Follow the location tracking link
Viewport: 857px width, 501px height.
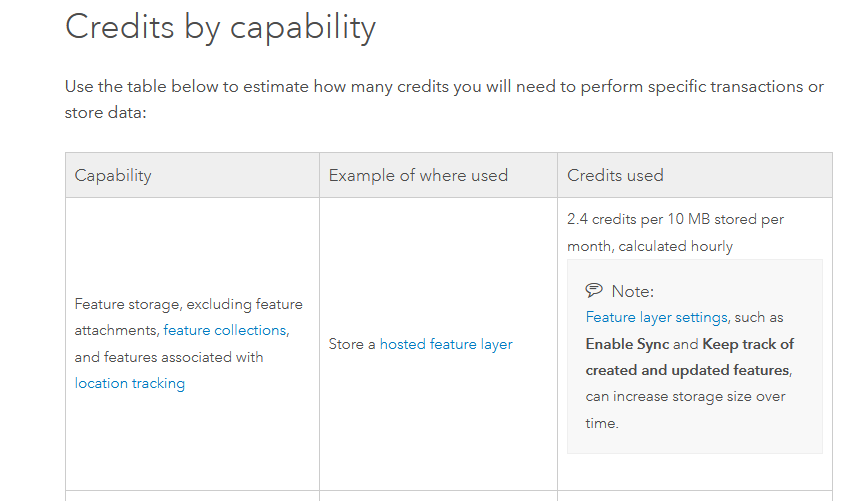tap(130, 383)
